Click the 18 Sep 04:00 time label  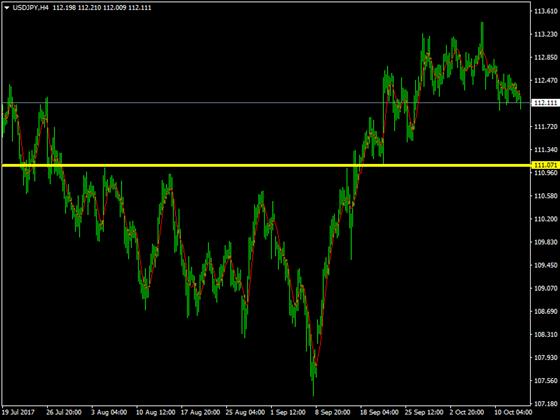379,412
